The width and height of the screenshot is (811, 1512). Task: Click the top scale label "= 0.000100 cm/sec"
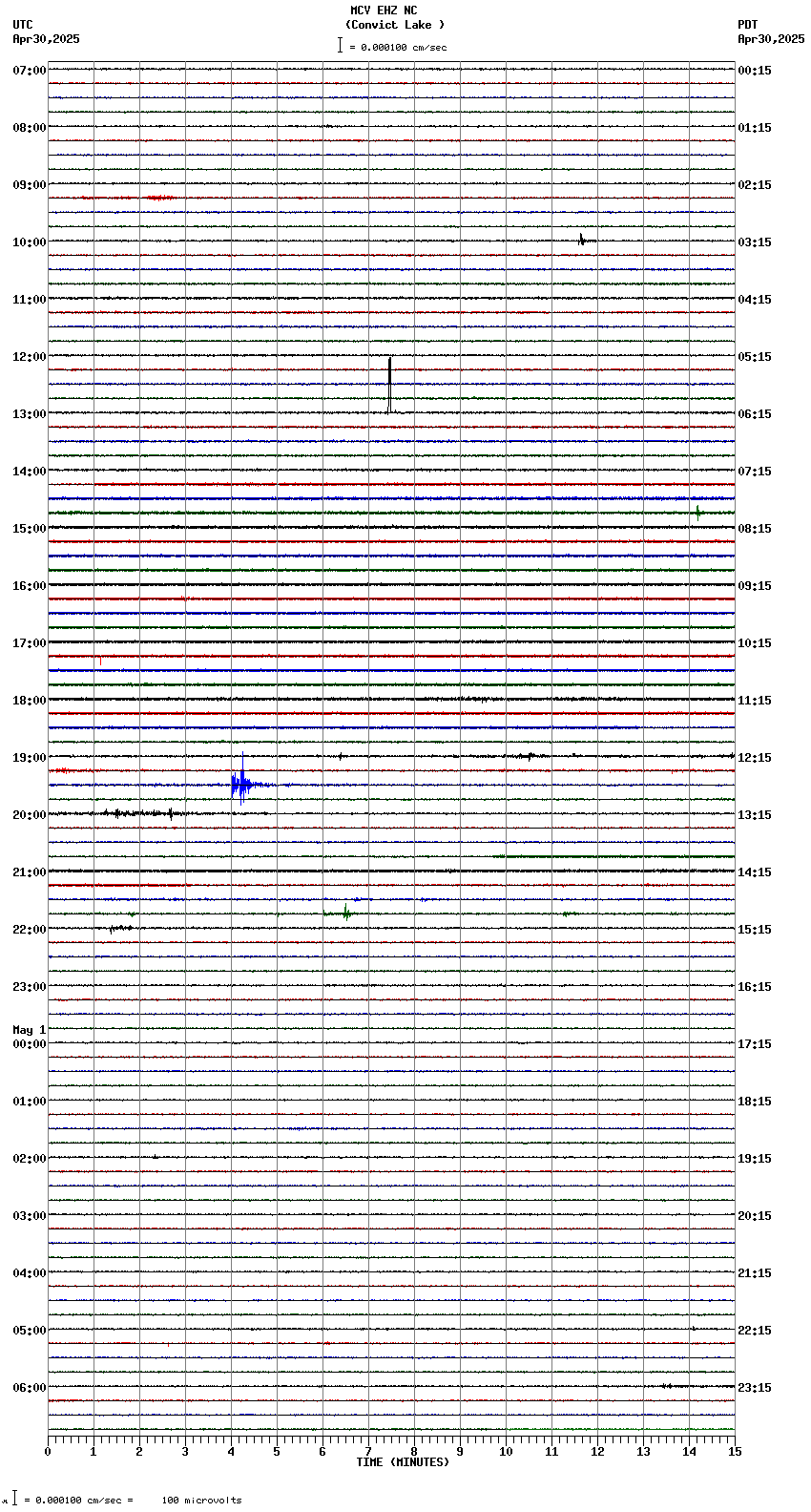pyautogui.click(x=398, y=47)
